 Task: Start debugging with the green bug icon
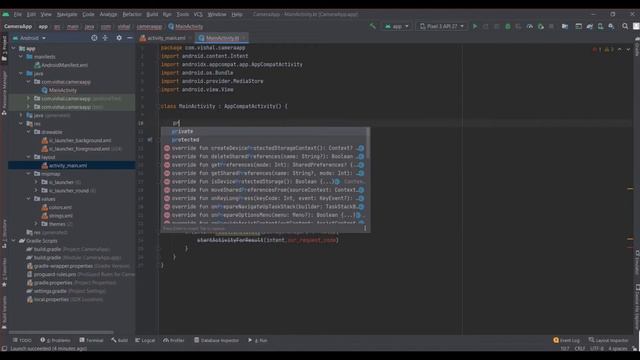[x=508, y=26]
